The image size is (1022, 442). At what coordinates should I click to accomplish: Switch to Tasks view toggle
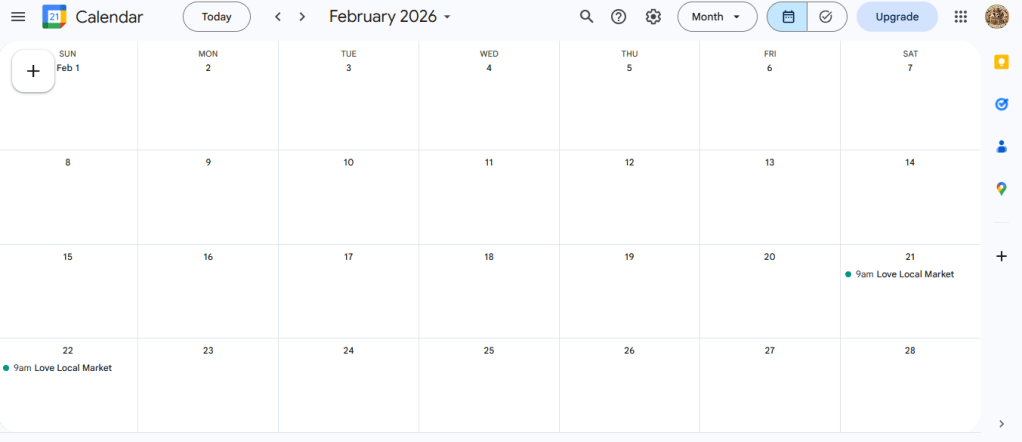pyautogui.click(x=826, y=17)
